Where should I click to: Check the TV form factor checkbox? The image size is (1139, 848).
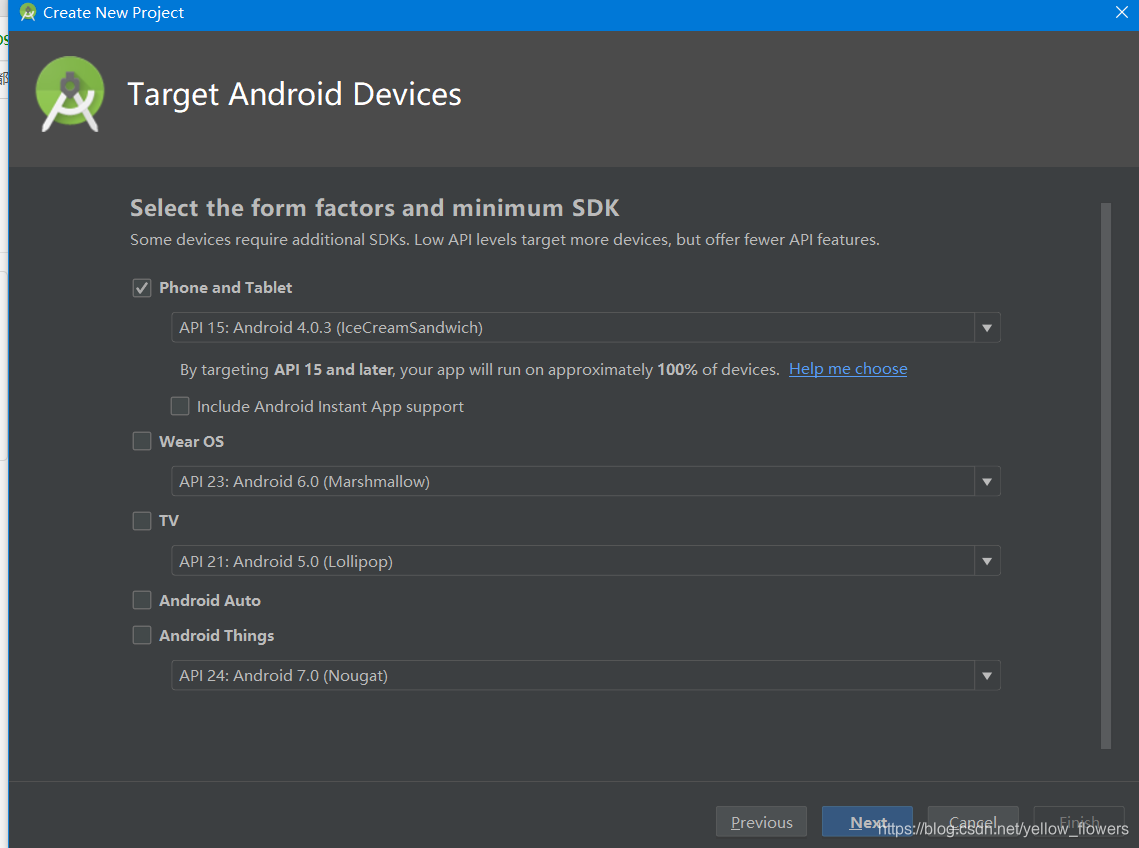[142, 520]
